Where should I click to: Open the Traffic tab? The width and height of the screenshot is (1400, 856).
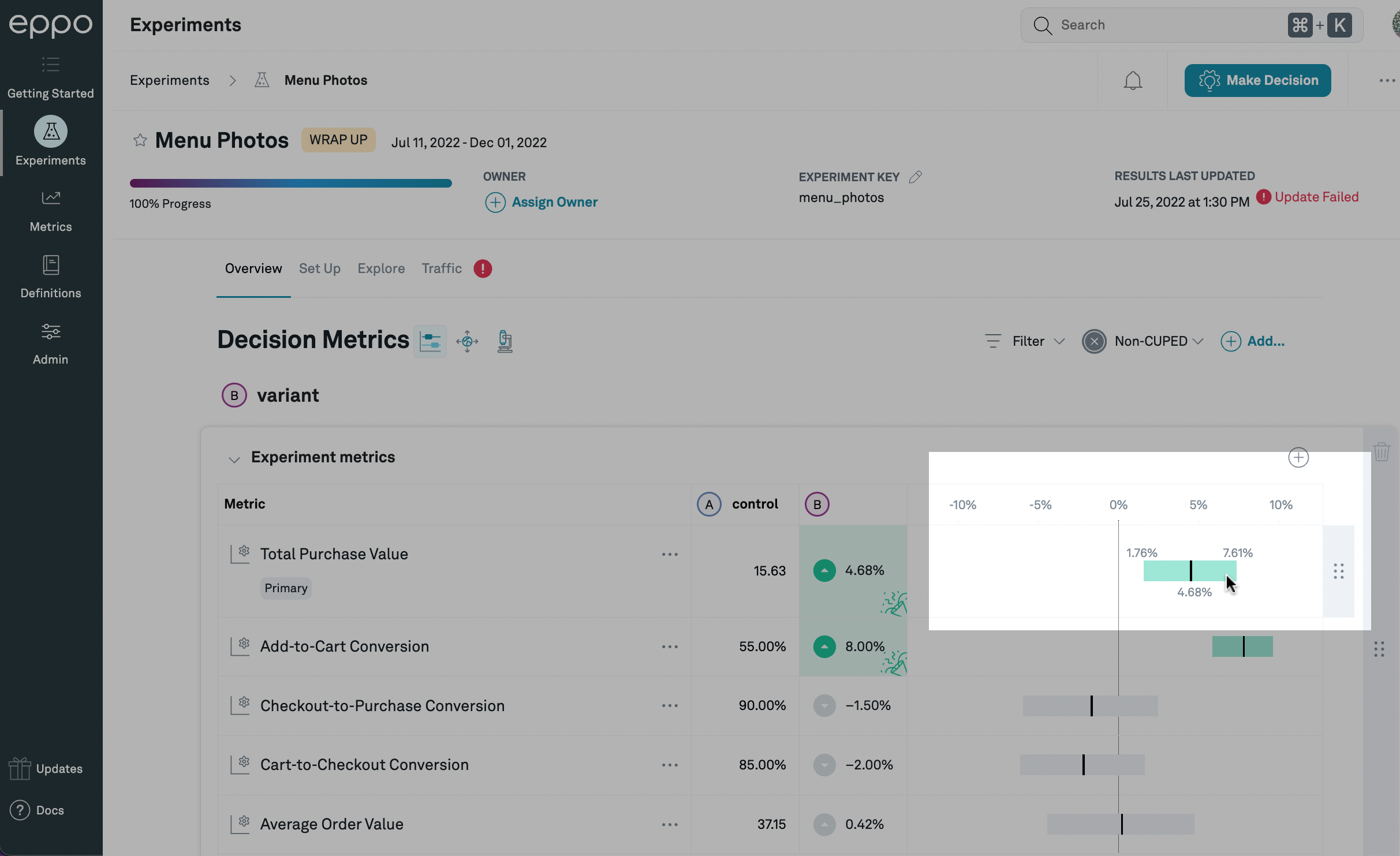pos(442,268)
